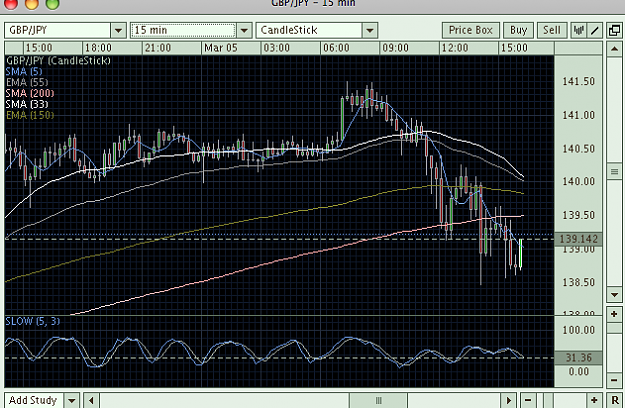Click the CandleStick chart style field
This screenshot has width=625, height=408.
tap(309, 30)
